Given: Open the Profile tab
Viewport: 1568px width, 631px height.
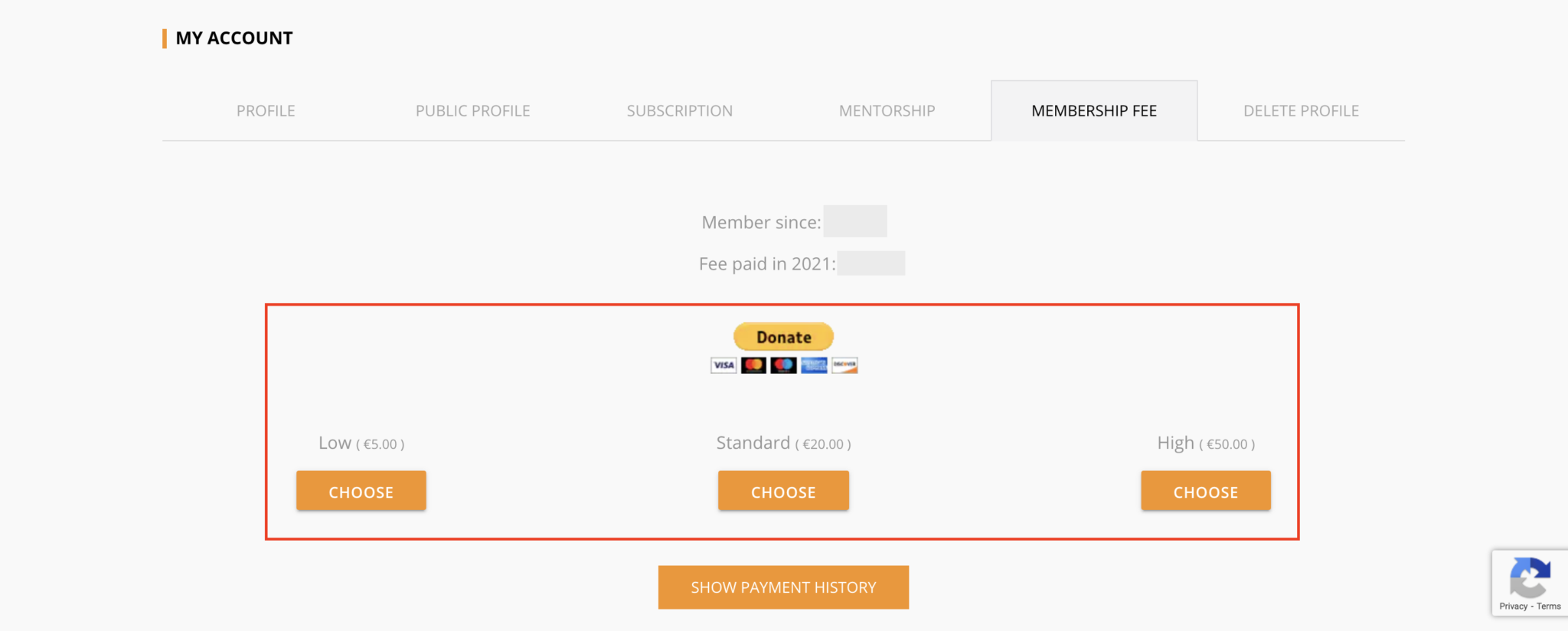Looking at the screenshot, I should (x=266, y=111).
